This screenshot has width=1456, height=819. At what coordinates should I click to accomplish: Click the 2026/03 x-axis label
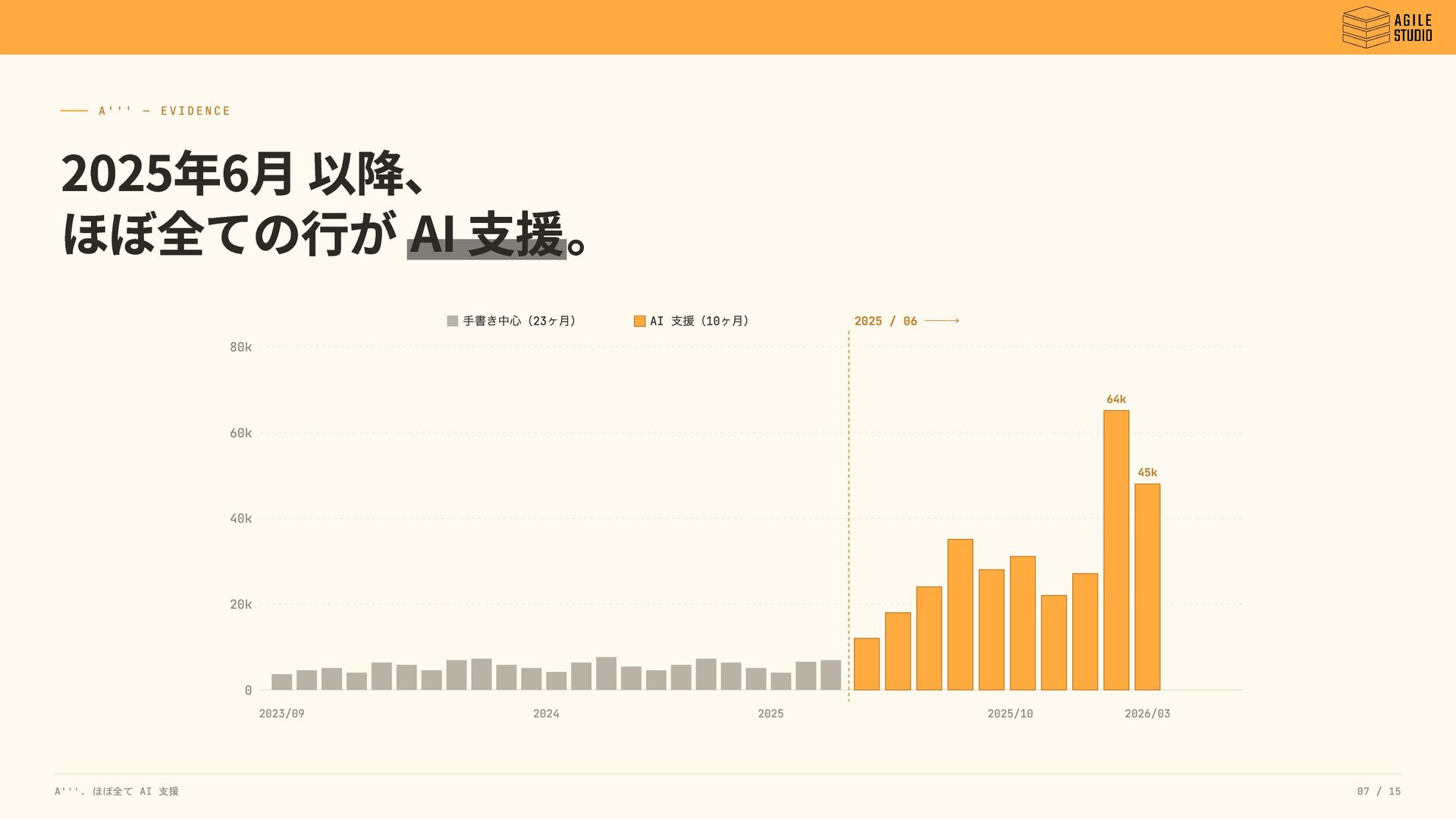pyautogui.click(x=1147, y=714)
